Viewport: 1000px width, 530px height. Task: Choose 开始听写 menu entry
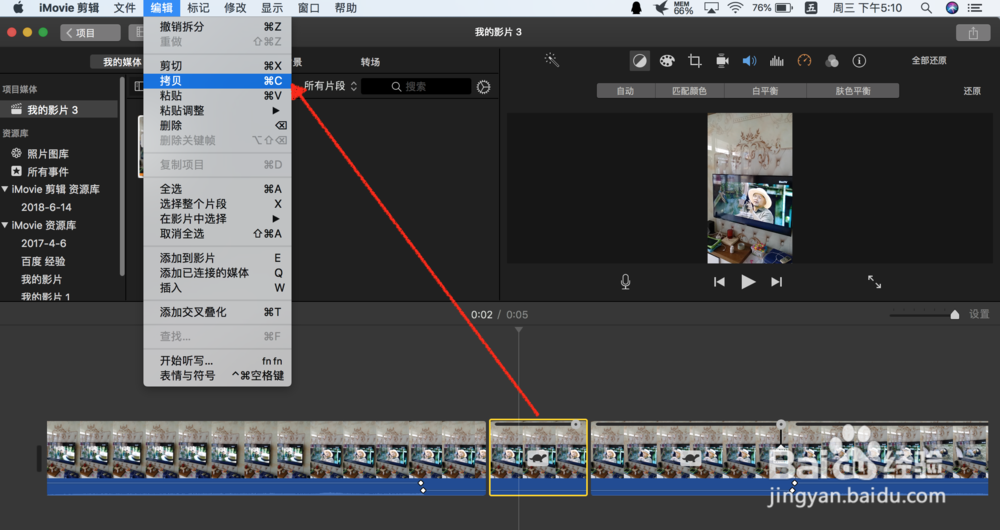coord(217,361)
